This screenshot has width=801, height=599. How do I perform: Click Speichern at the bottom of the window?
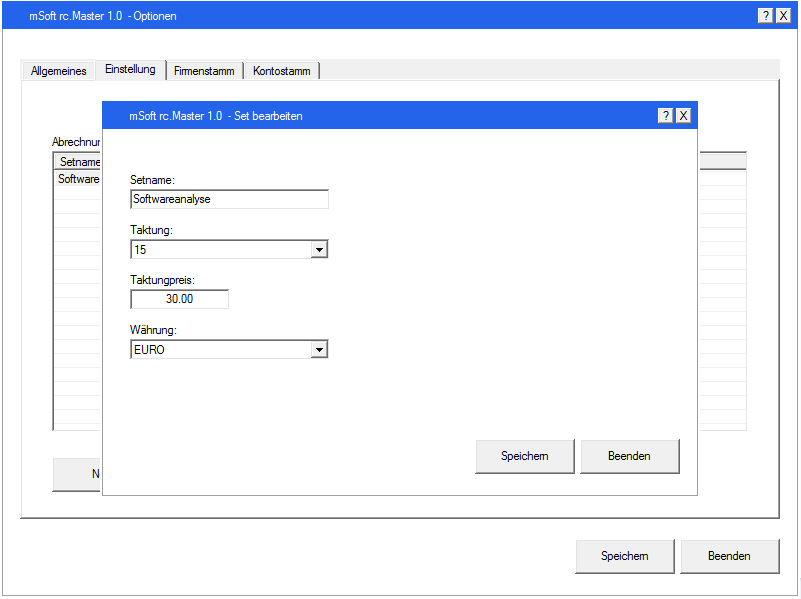coord(624,556)
